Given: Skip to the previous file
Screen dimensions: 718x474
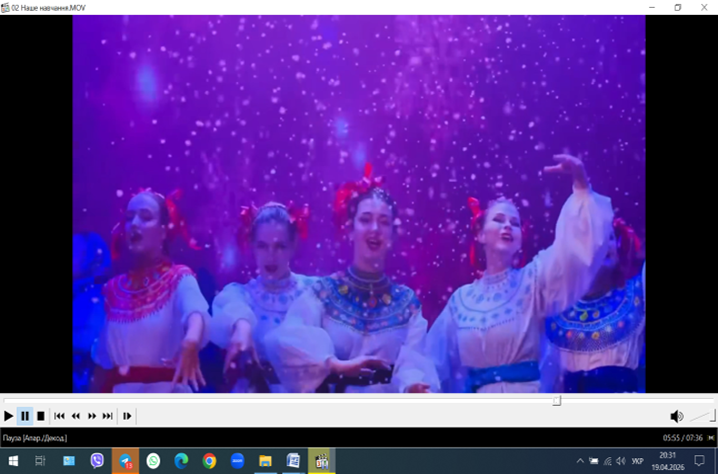Looking at the screenshot, I should click(60, 416).
